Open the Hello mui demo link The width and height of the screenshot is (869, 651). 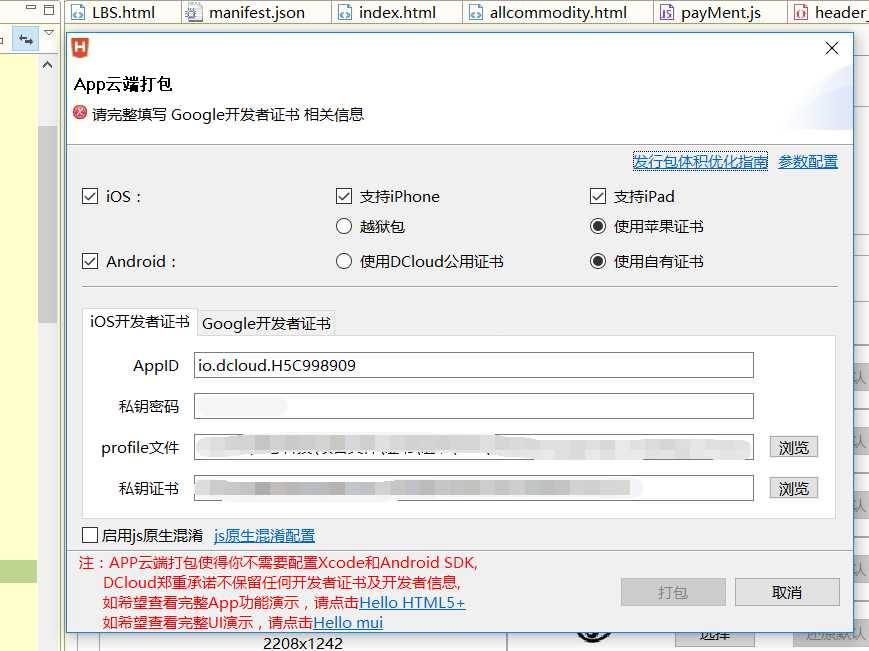pyautogui.click(x=348, y=622)
